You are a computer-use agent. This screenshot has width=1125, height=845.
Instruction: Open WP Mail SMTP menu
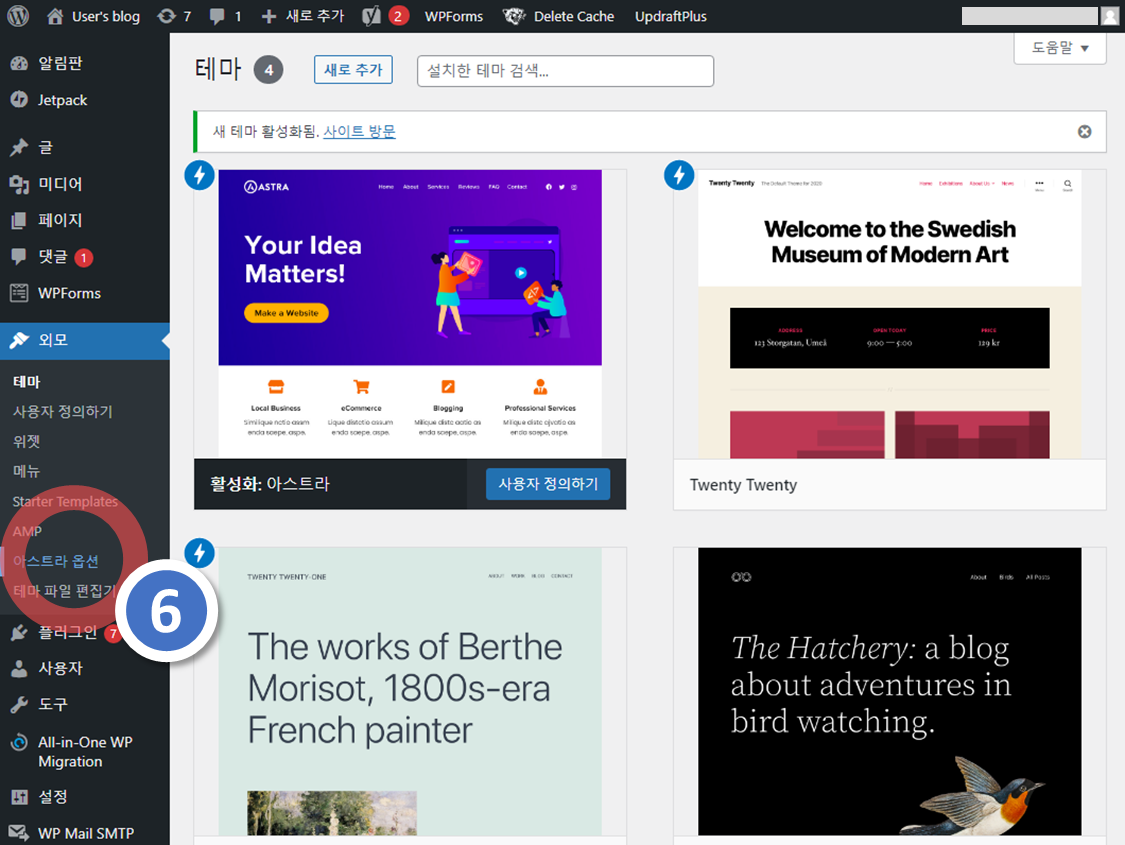coord(85,833)
